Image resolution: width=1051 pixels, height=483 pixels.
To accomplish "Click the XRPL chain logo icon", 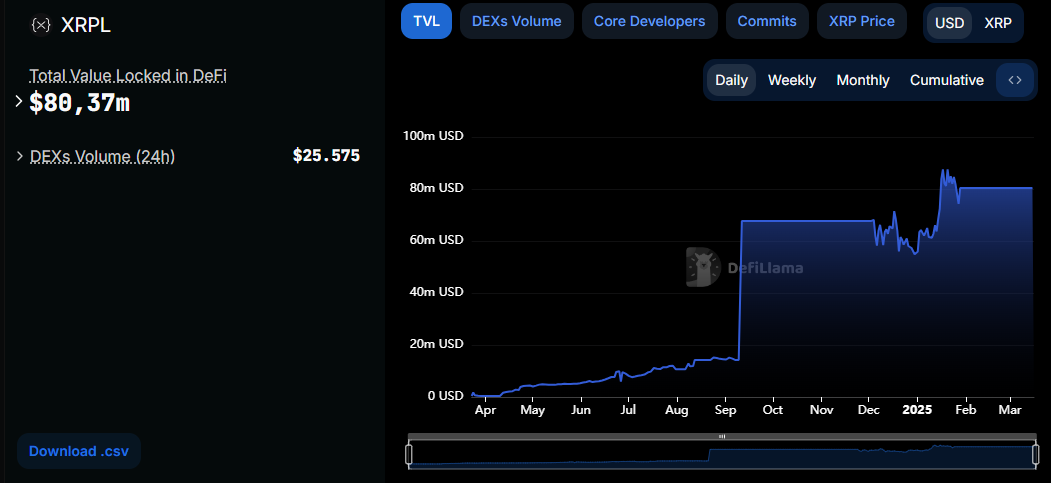I will 41,25.
